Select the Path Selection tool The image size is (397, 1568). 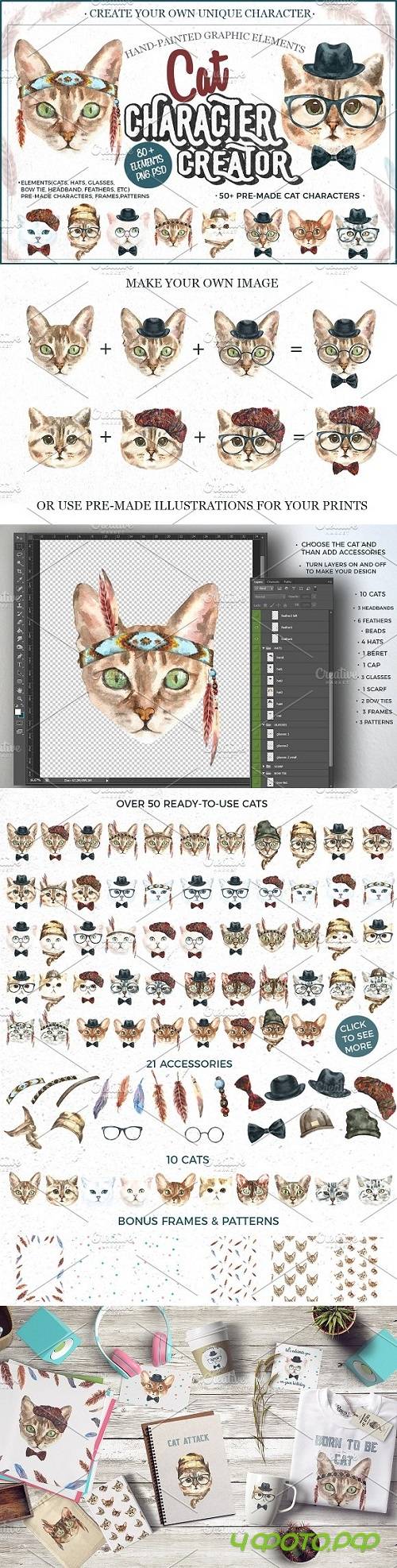click(19, 673)
